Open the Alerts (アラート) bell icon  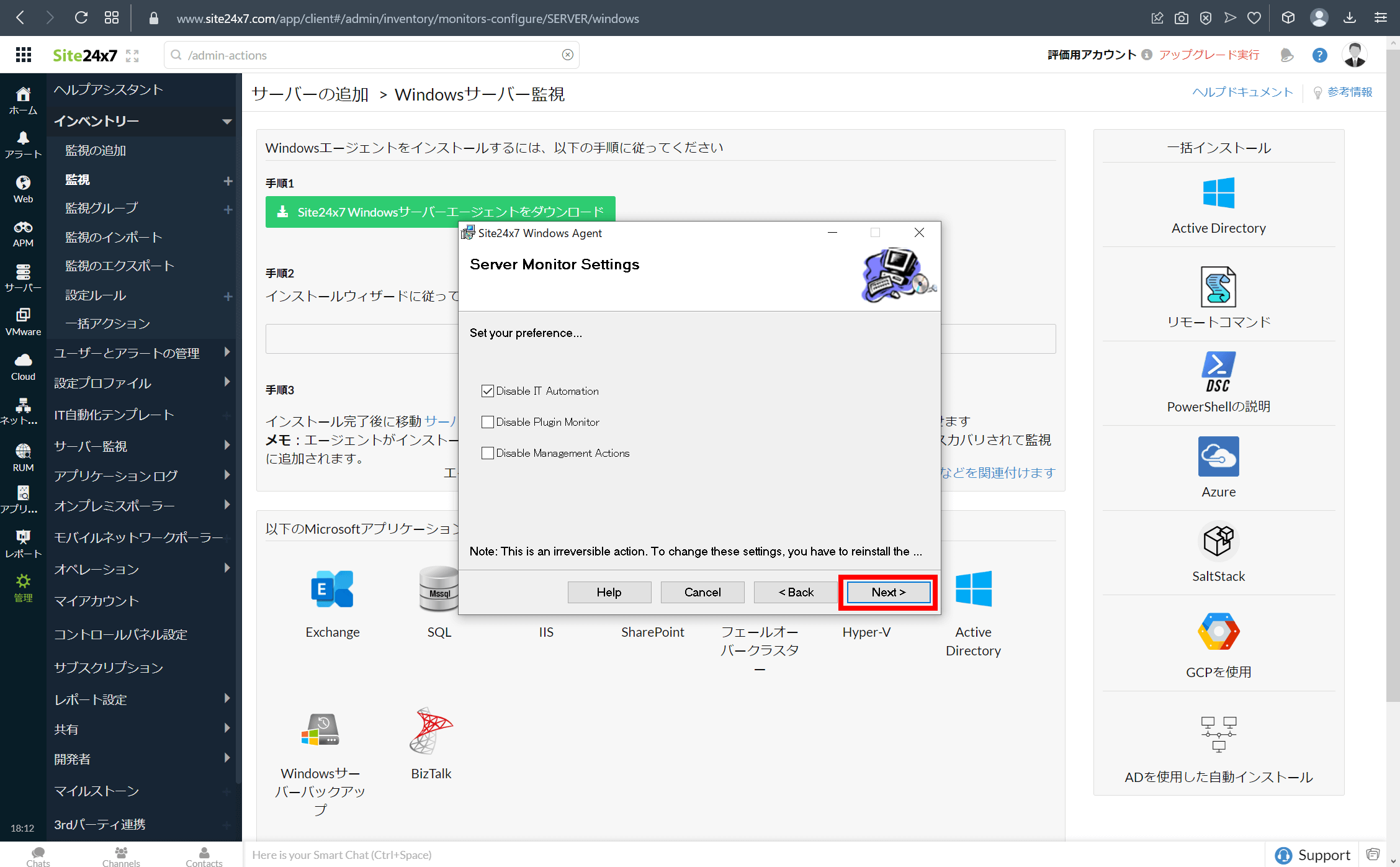tap(23, 145)
